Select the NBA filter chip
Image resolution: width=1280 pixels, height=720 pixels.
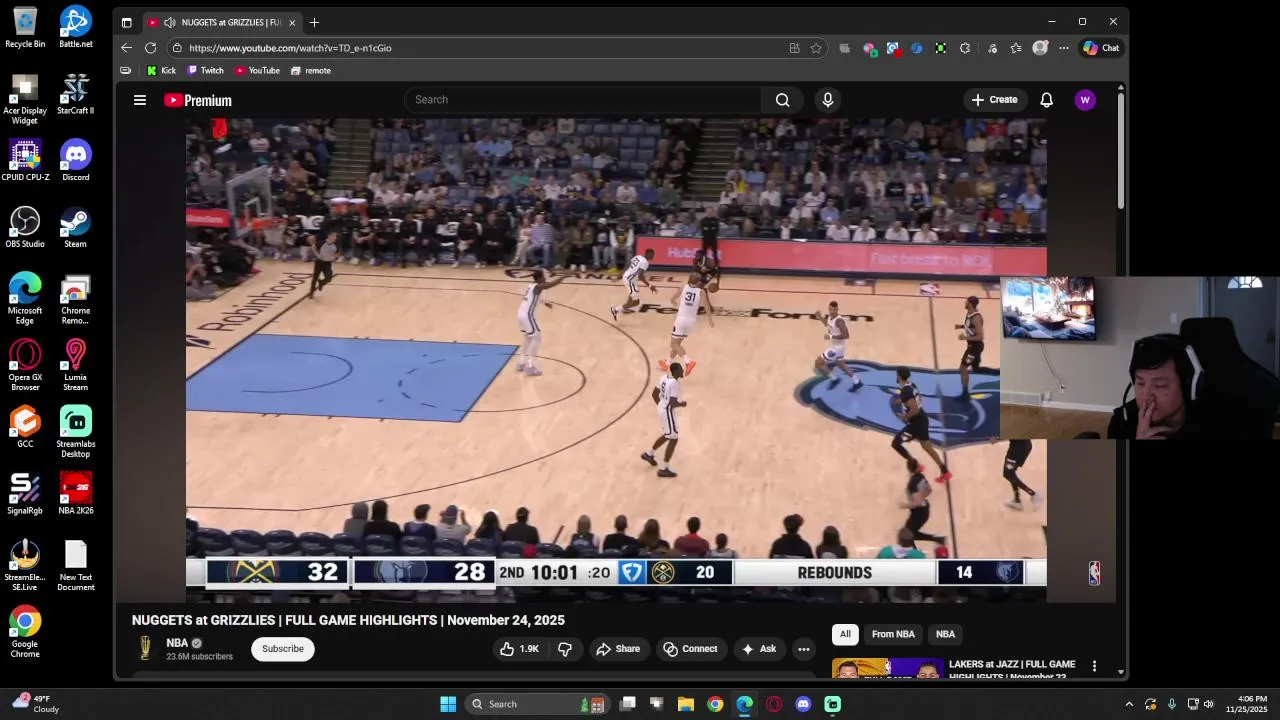[x=945, y=634]
